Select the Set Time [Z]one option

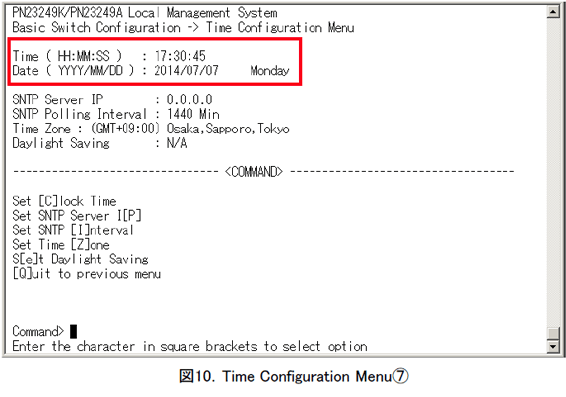(x=61, y=245)
